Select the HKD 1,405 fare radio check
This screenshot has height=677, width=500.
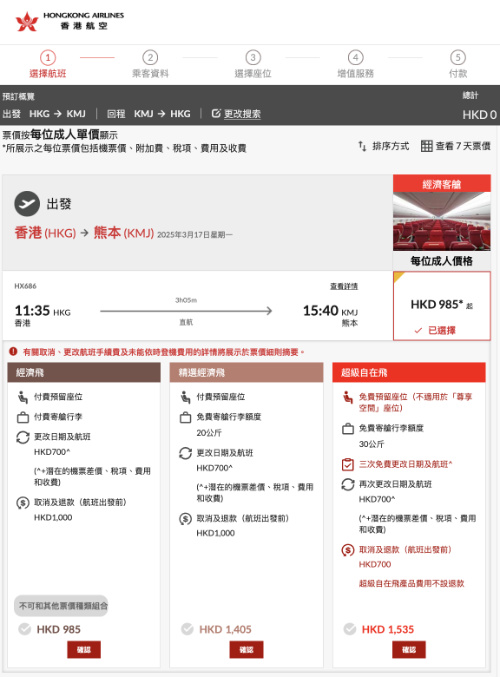coord(187,629)
